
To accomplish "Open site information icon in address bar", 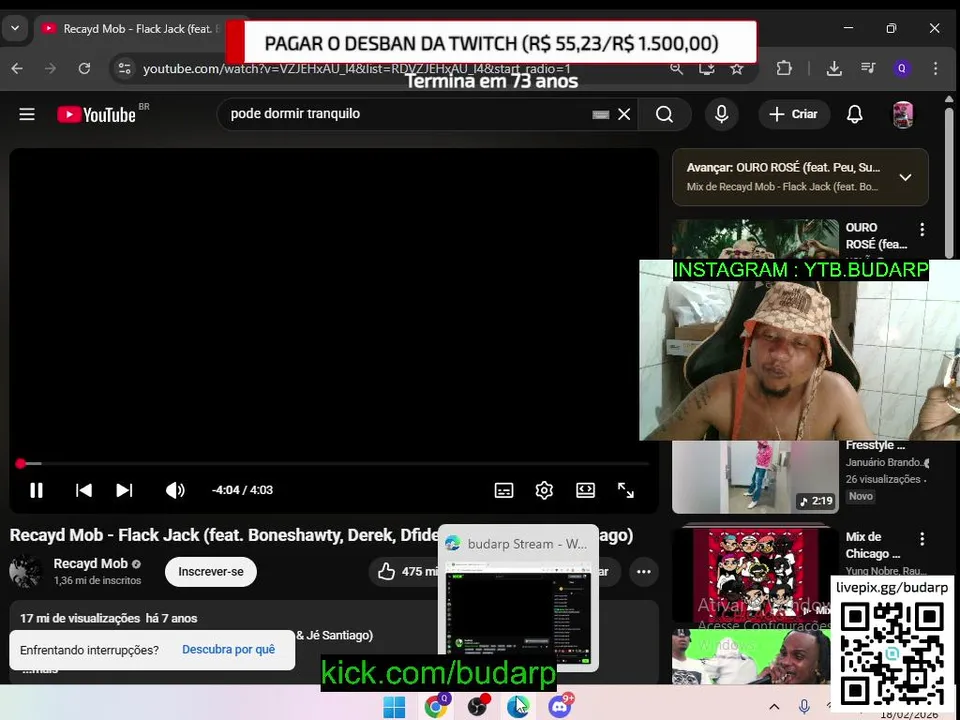I will [124, 69].
